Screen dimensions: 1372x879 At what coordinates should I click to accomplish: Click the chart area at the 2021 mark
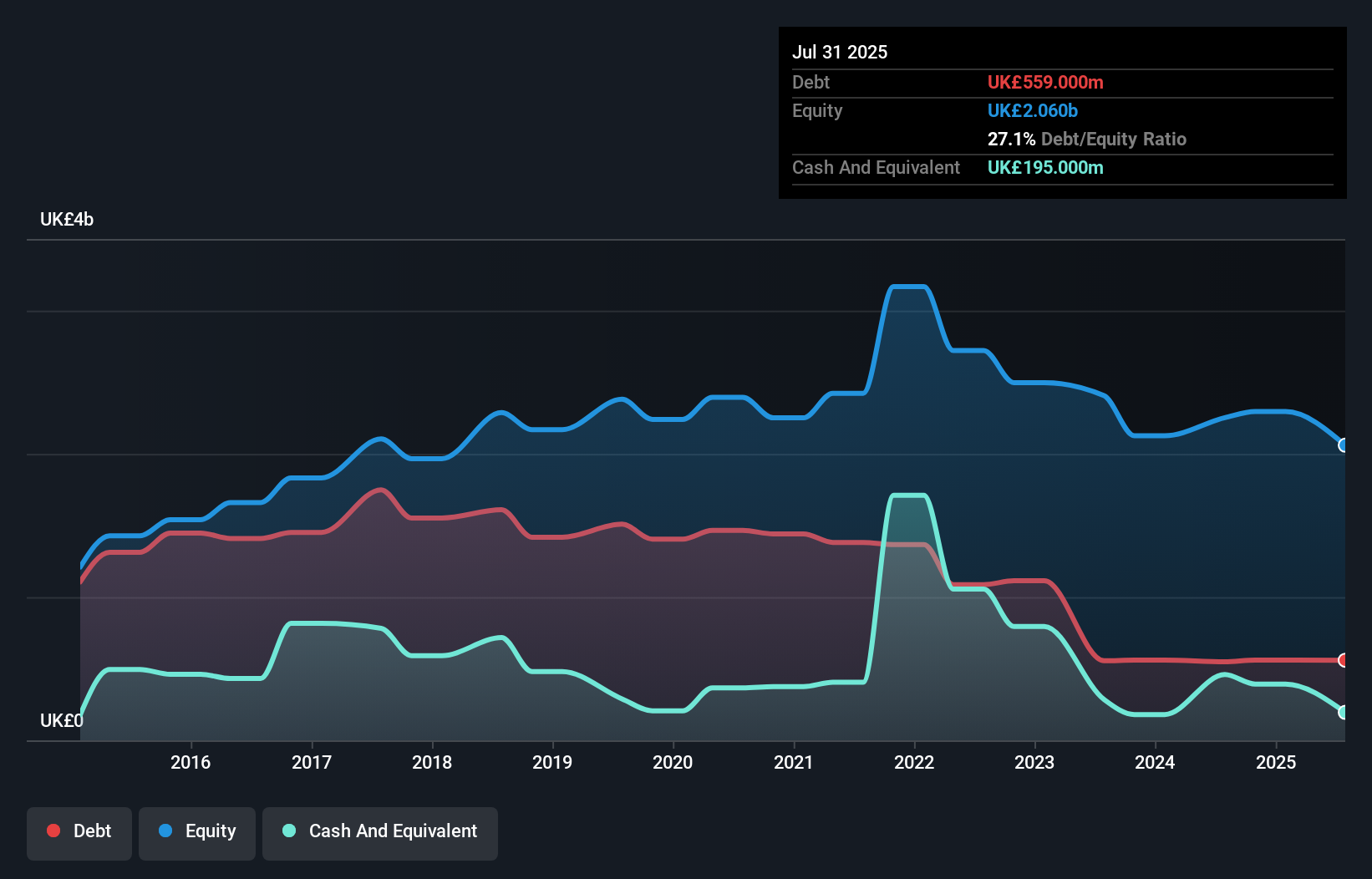coord(795,501)
